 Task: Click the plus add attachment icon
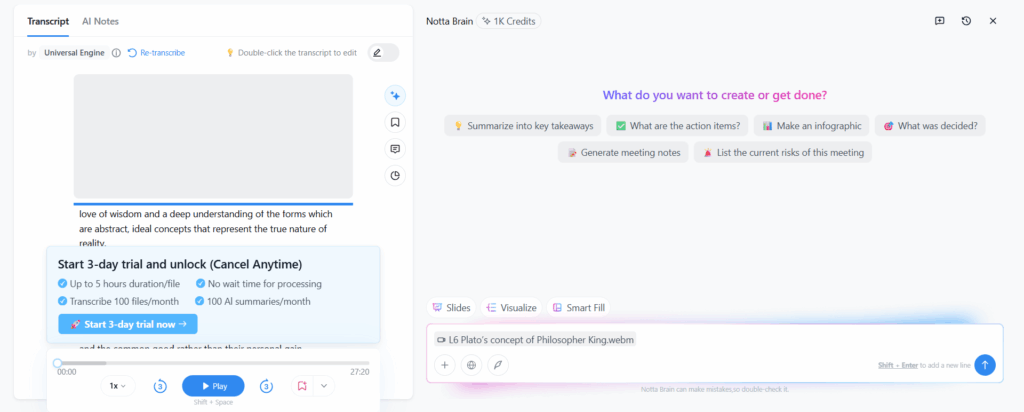click(x=445, y=365)
